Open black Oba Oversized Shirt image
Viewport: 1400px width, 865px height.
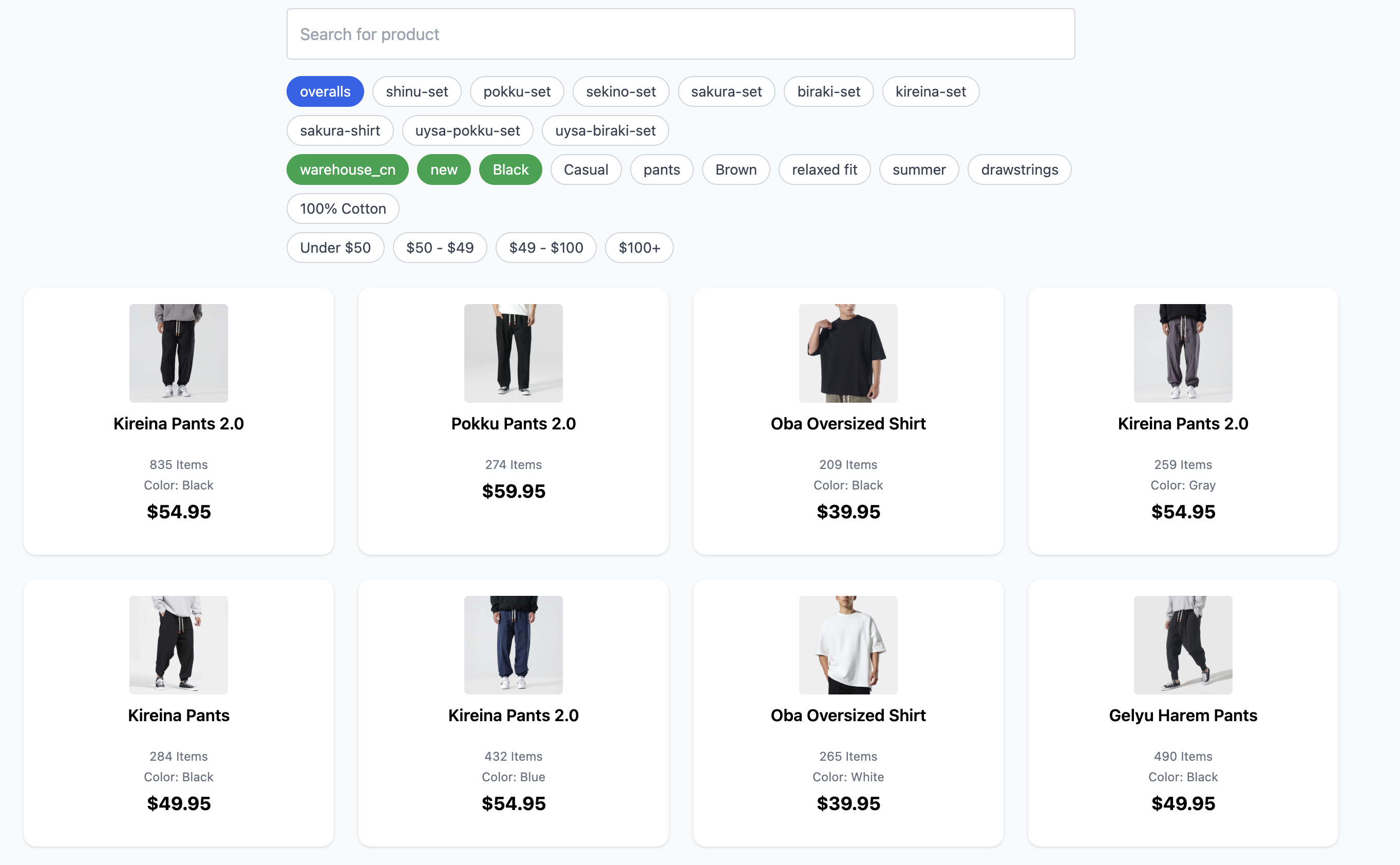pyautogui.click(x=848, y=353)
